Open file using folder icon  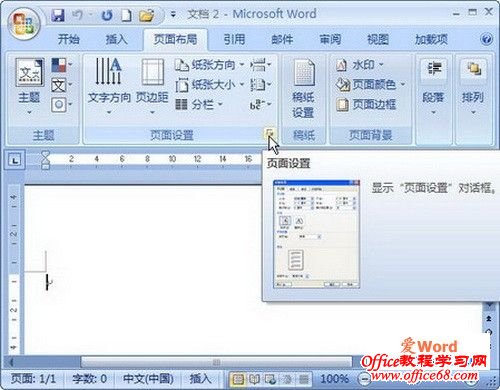(146, 15)
